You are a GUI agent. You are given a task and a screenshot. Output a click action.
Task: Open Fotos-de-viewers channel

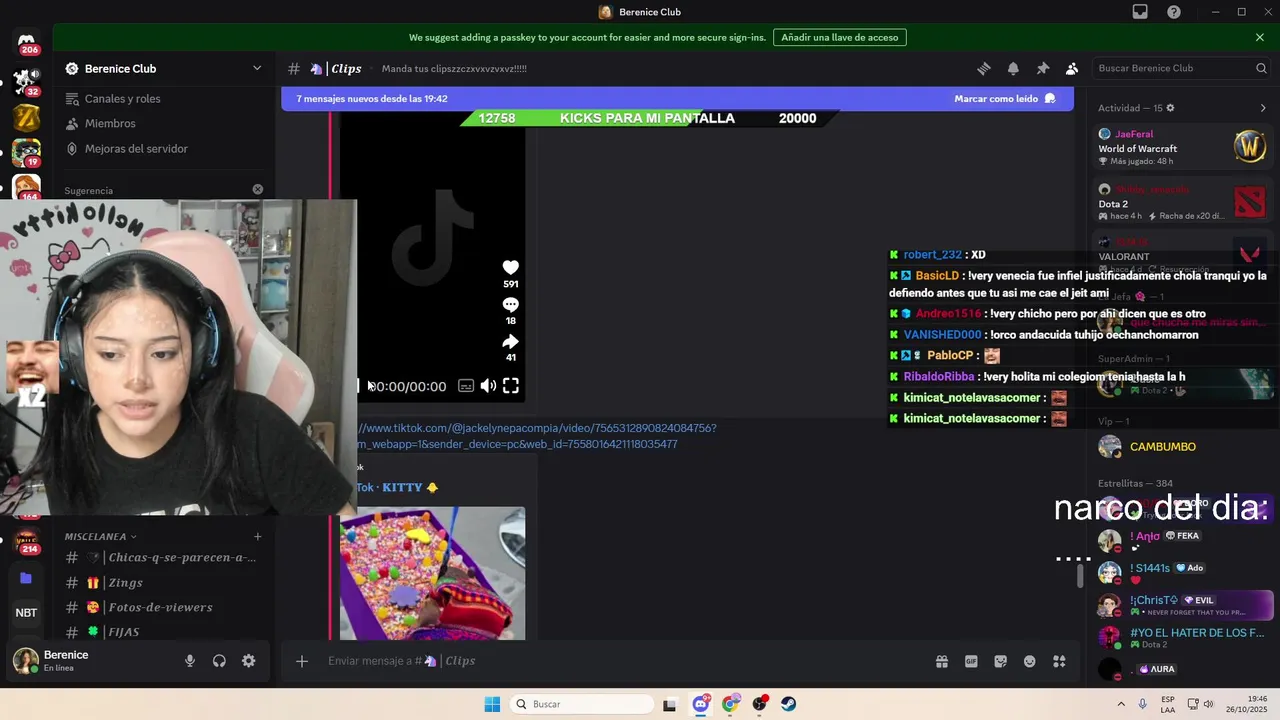[165, 607]
